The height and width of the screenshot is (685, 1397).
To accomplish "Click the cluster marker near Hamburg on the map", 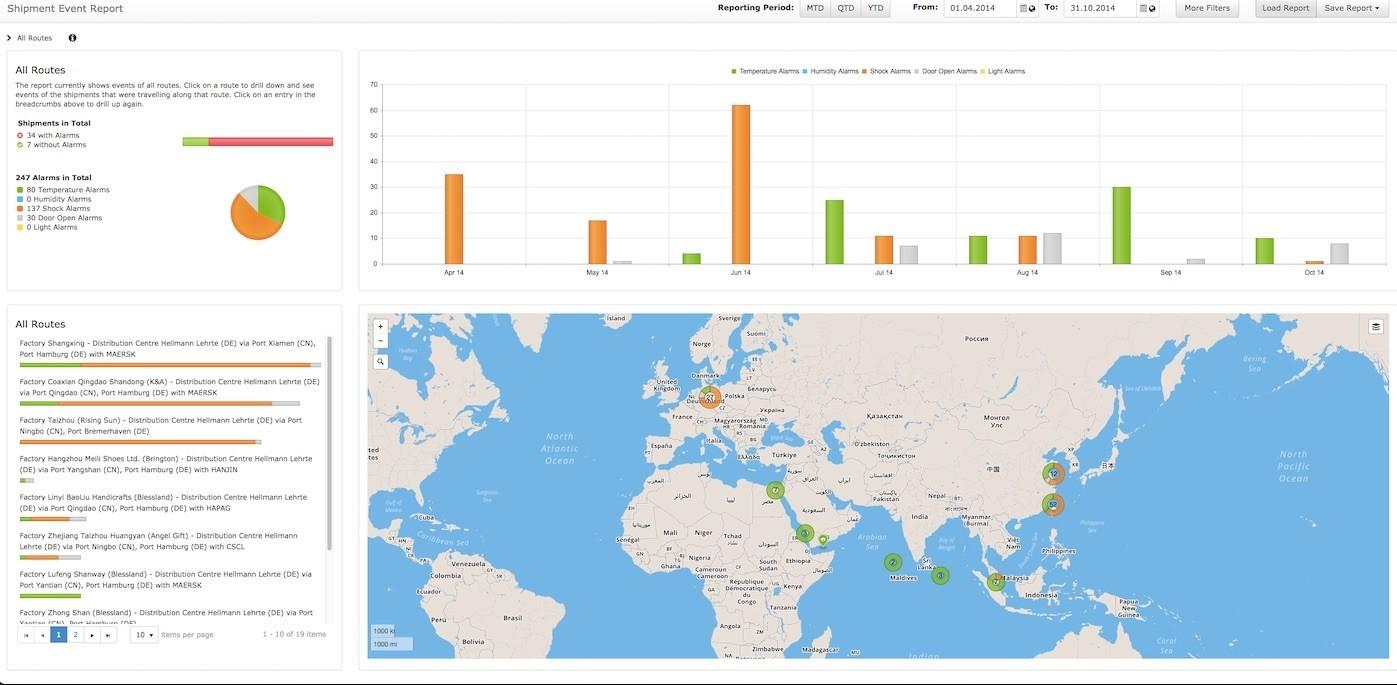I will pos(710,397).
